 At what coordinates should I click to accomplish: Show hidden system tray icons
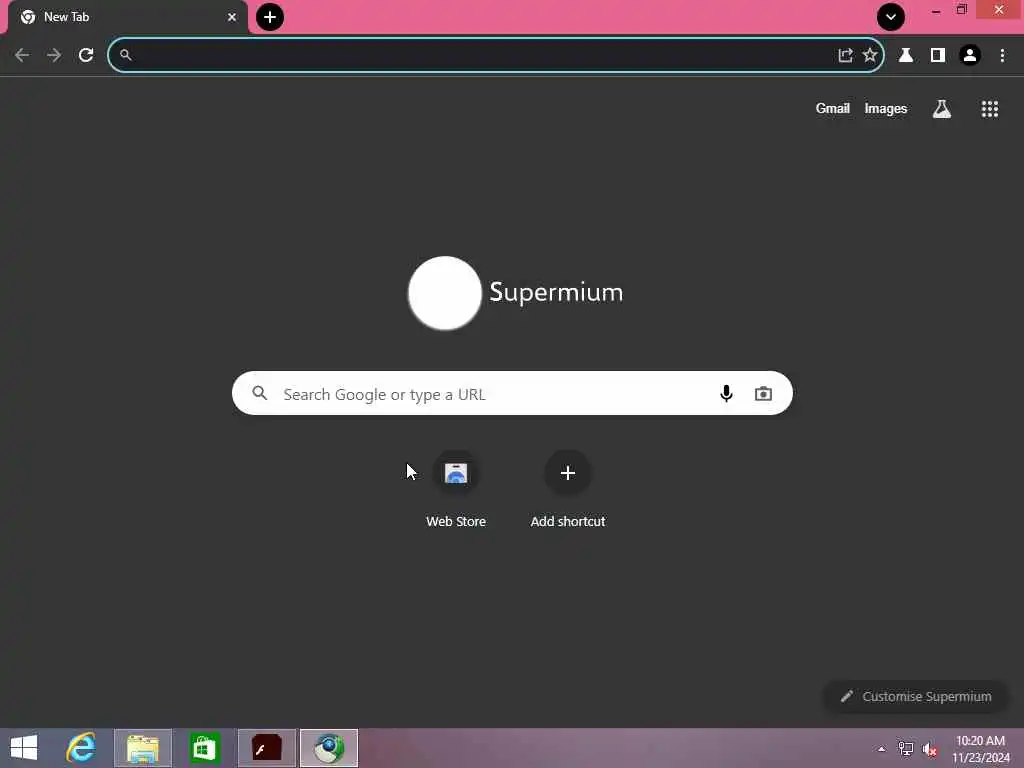coord(882,749)
